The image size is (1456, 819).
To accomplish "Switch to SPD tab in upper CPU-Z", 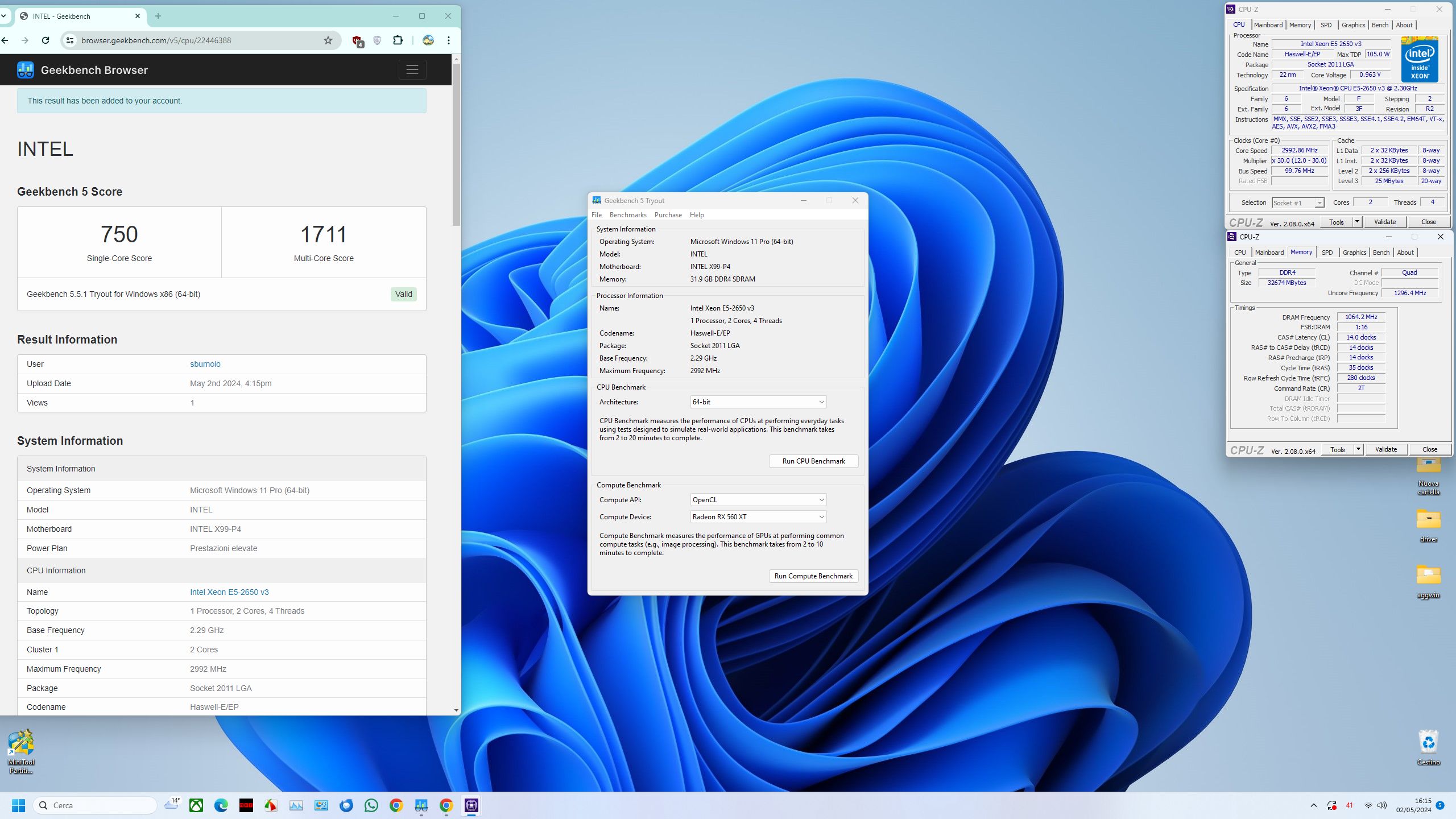I will coord(1326,25).
